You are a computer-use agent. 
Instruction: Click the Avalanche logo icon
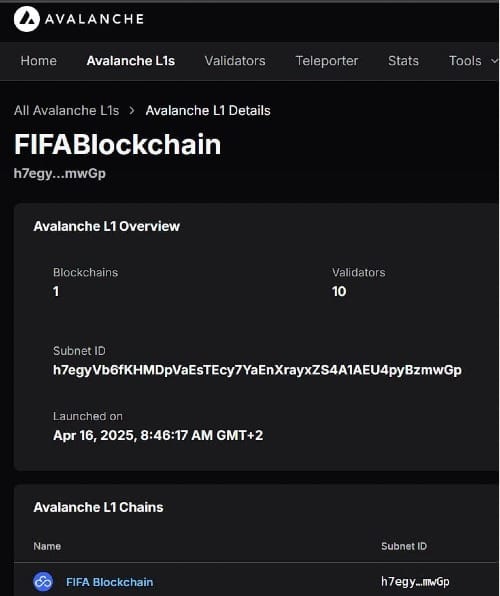27,19
